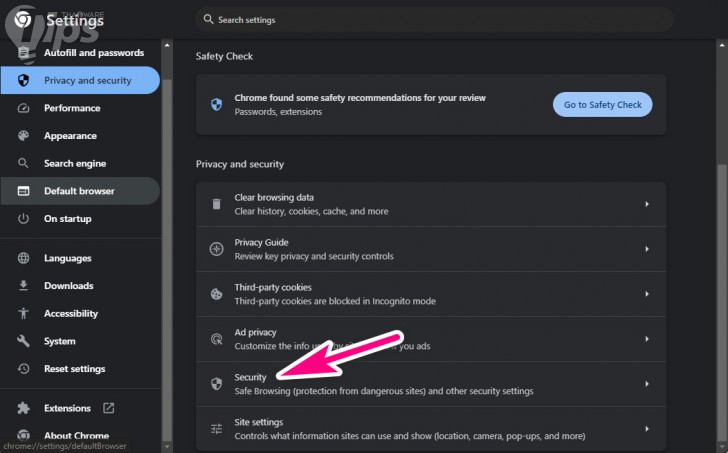Viewport: 728px width, 453px height.
Task: Select Default browser menu item
Action: tap(80, 191)
